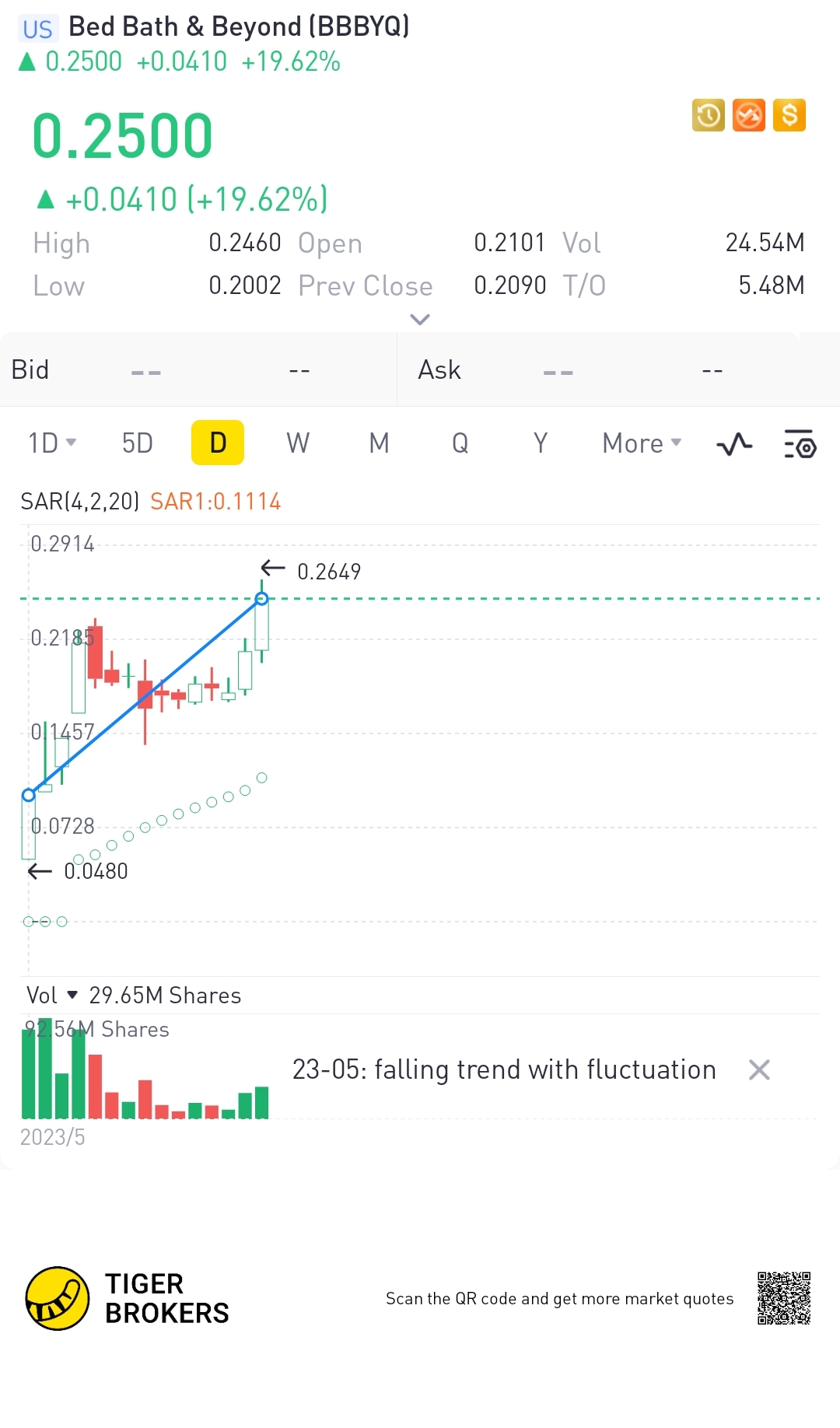The height and width of the screenshot is (1428, 840).
Task: Select the W weekly chart tab
Action: (298, 443)
